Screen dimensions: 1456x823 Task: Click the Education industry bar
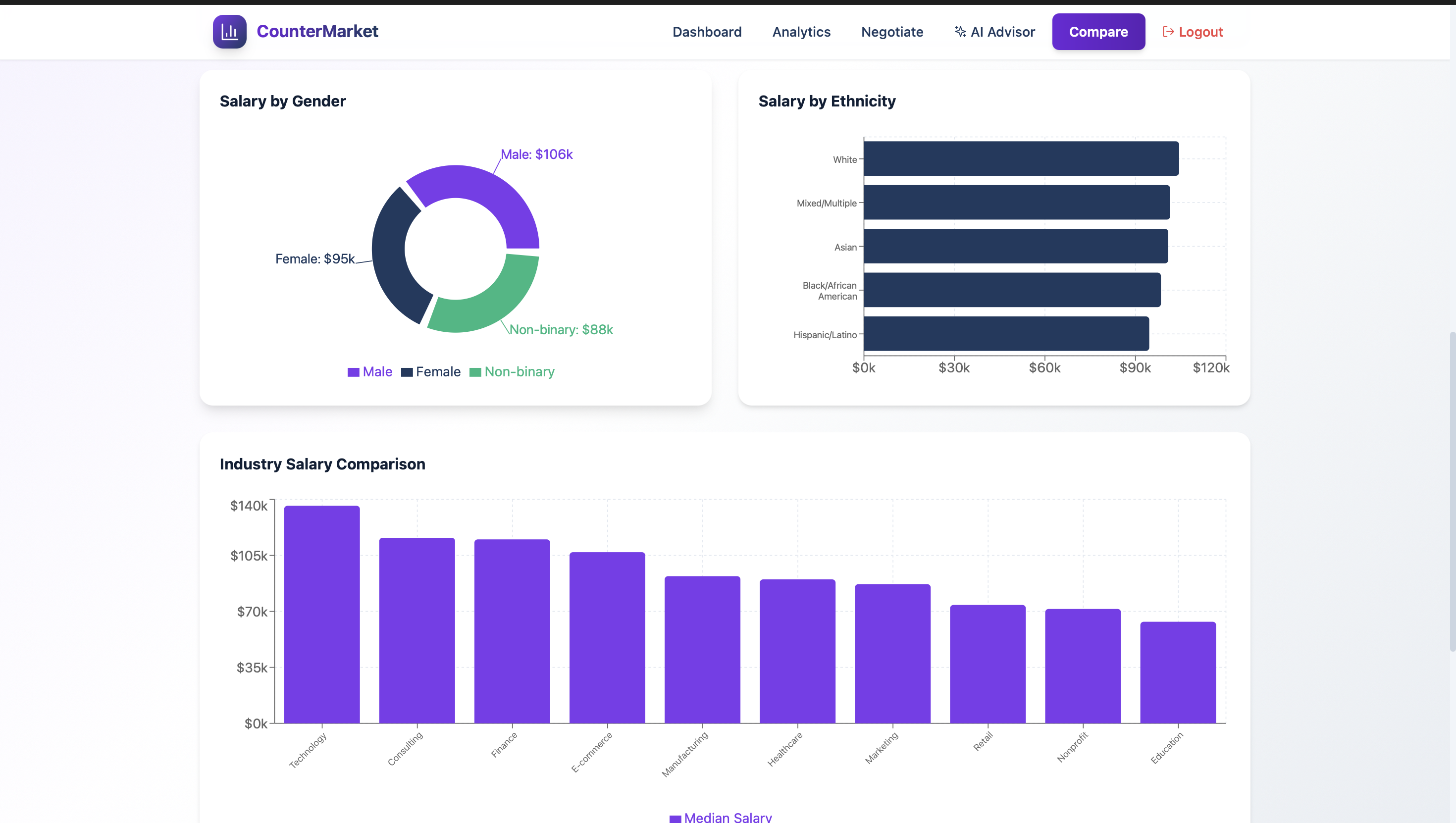pyautogui.click(x=1177, y=672)
